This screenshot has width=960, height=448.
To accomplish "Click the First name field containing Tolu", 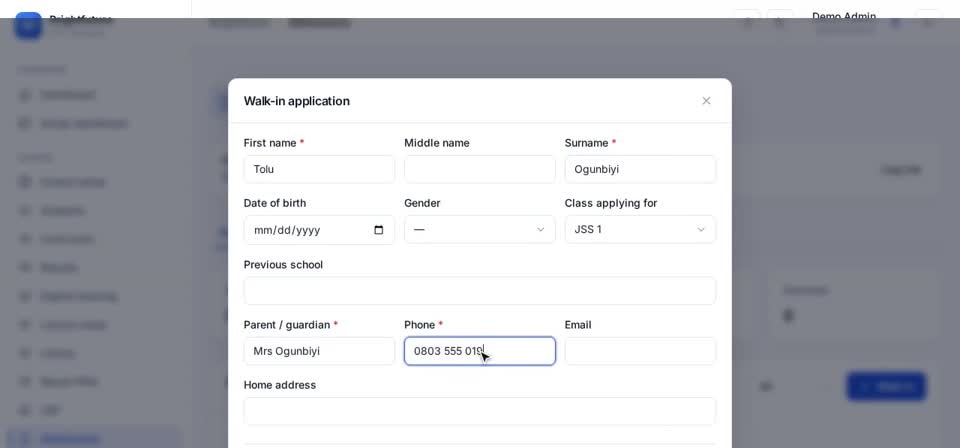I will 319,169.
